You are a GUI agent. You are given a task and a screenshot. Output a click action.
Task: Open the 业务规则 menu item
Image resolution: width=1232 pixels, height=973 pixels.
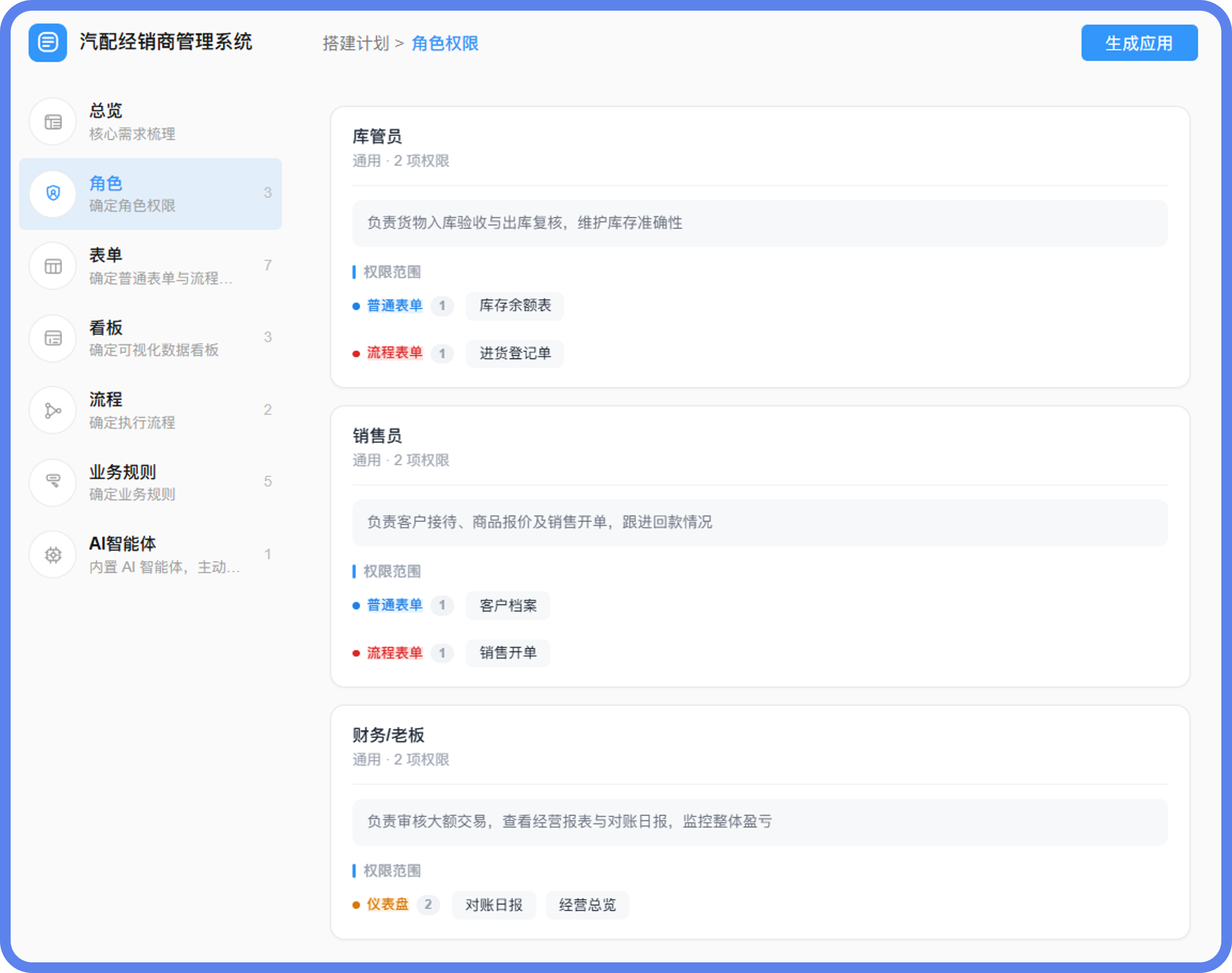(150, 482)
